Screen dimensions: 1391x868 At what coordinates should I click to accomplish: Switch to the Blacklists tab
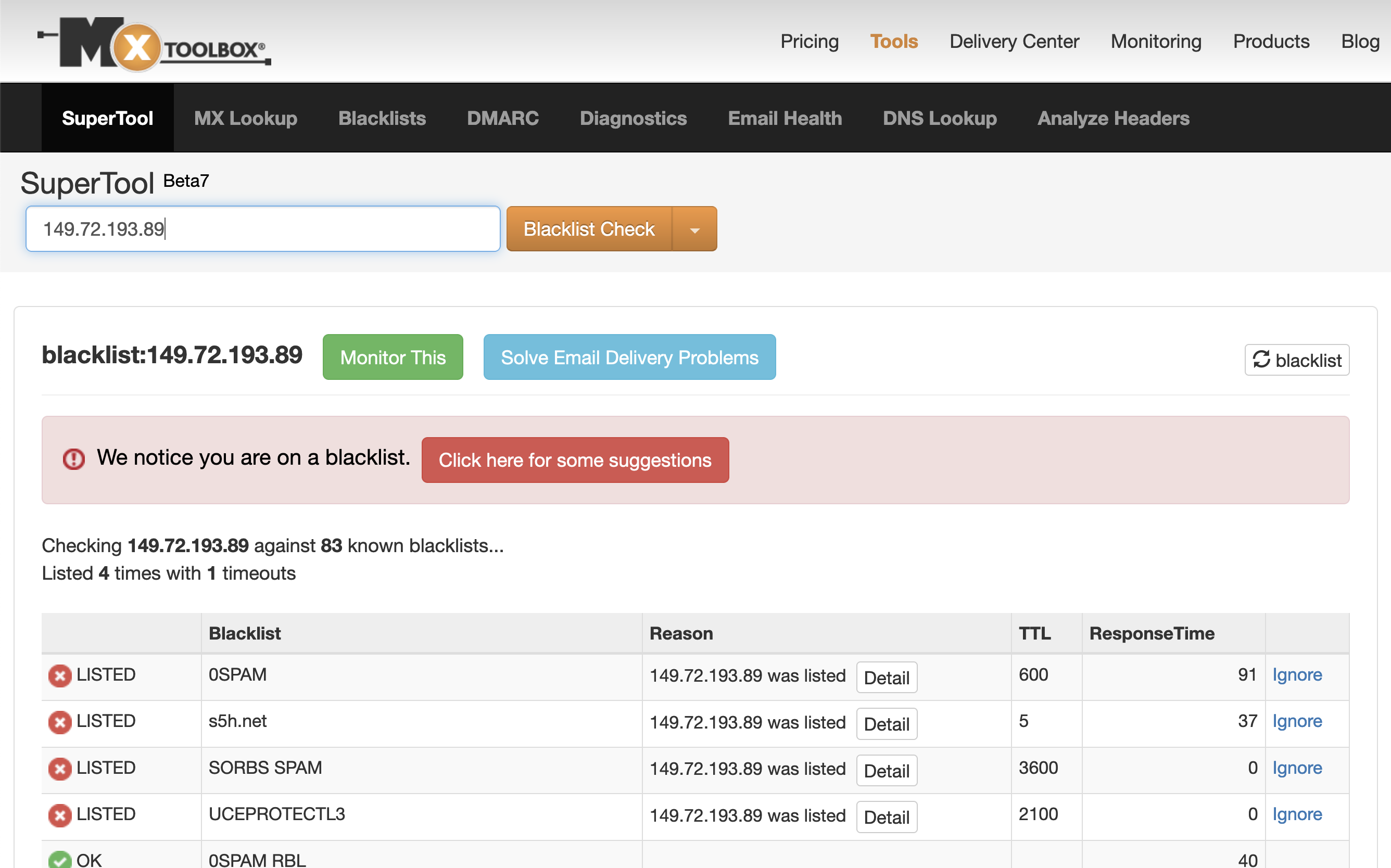point(382,118)
